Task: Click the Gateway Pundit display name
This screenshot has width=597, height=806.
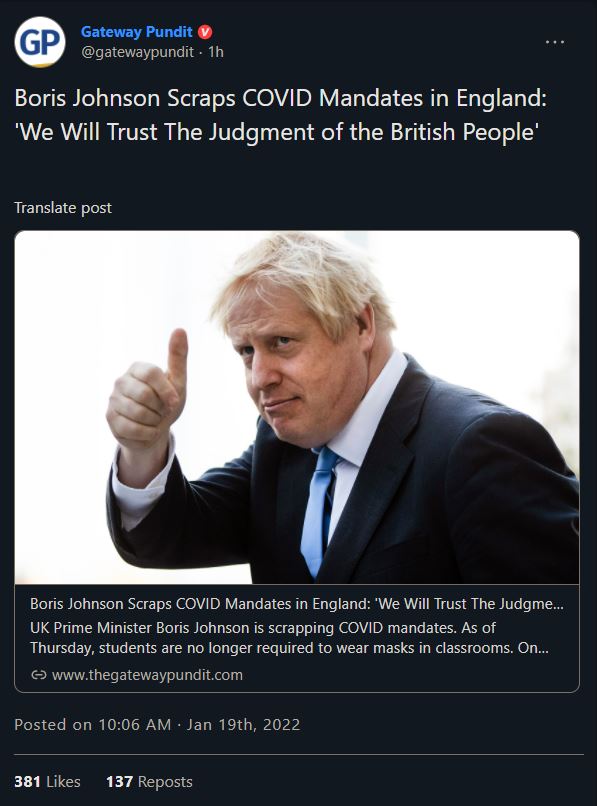Action: click(136, 32)
